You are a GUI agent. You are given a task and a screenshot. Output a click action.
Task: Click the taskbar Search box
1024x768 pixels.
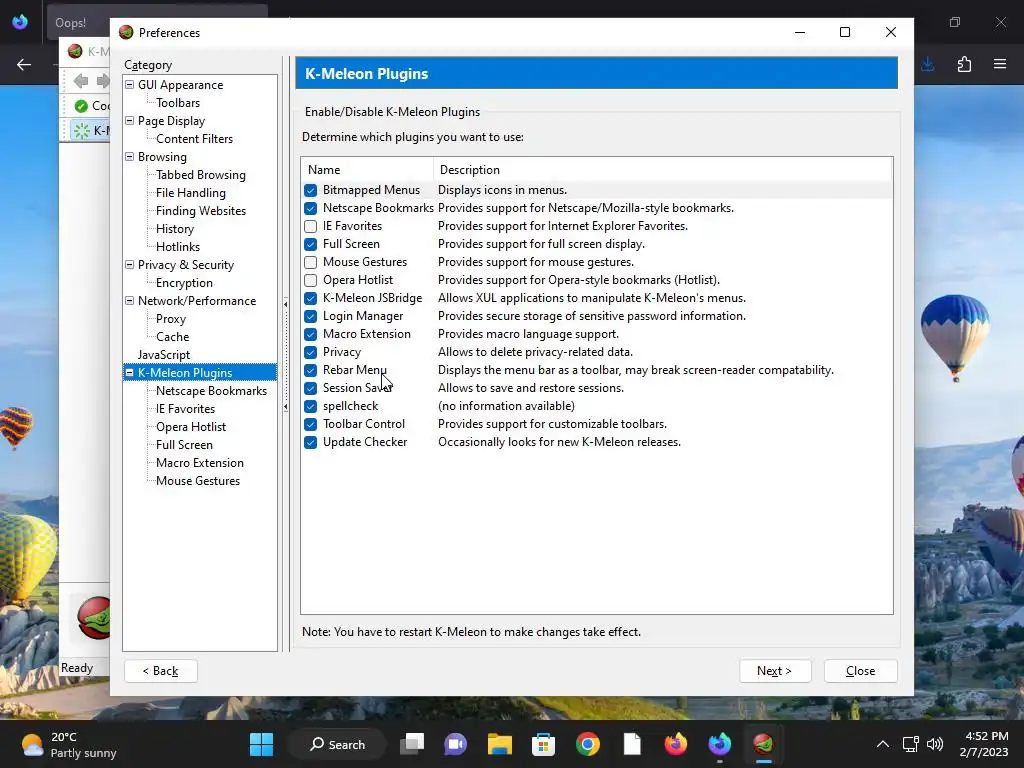pyautogui.click(x=337, y=744)
